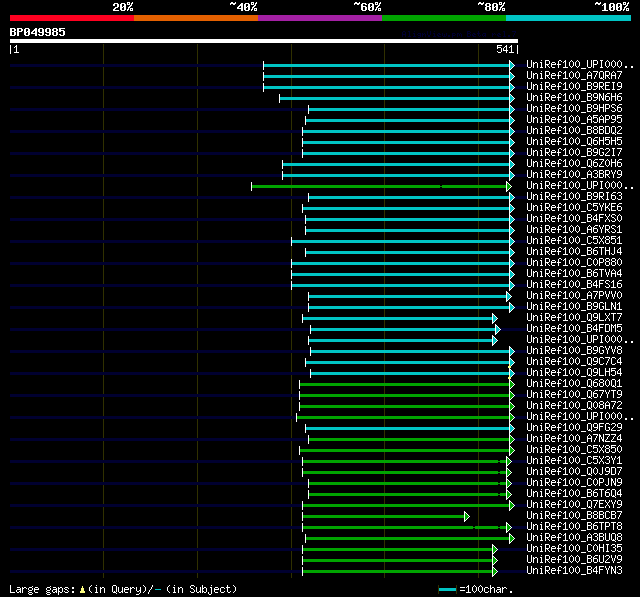Select the UniRef100_Q9LXT7 label
Viewport: 640px width, 597px height.
pos(574,318)
